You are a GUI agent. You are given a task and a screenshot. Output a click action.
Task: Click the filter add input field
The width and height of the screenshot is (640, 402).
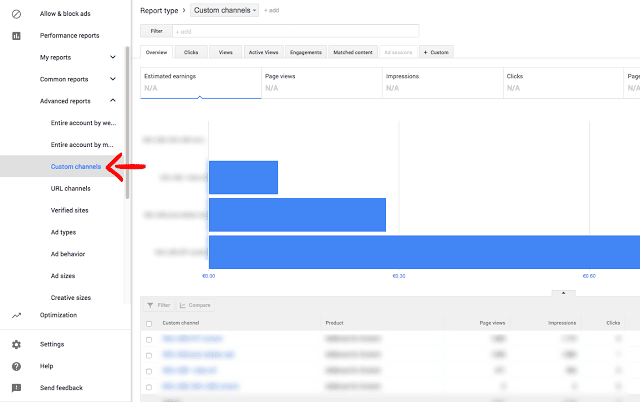pos(296,31)
